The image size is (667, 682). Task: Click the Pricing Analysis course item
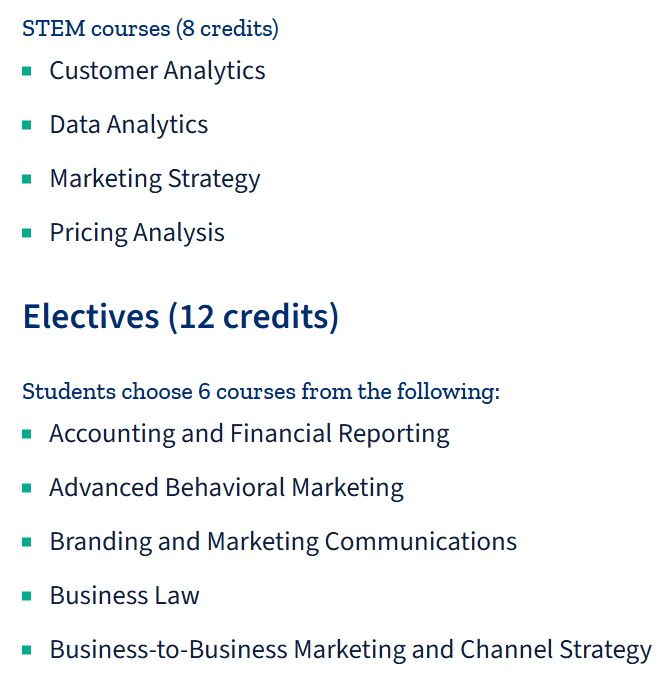[137, 233]
